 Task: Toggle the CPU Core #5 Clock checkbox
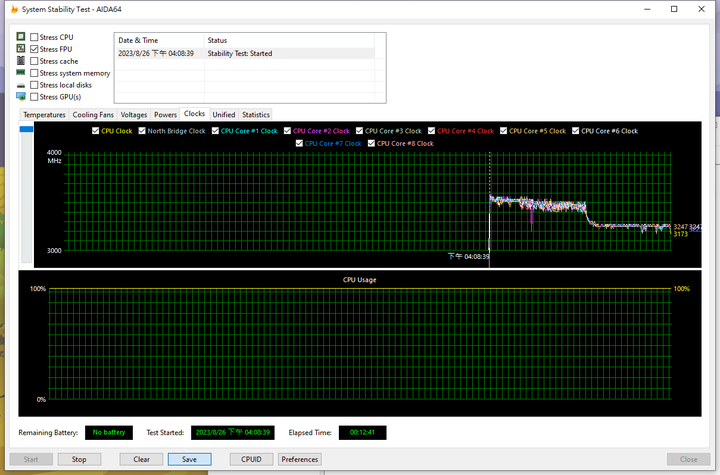click(503, 131)
